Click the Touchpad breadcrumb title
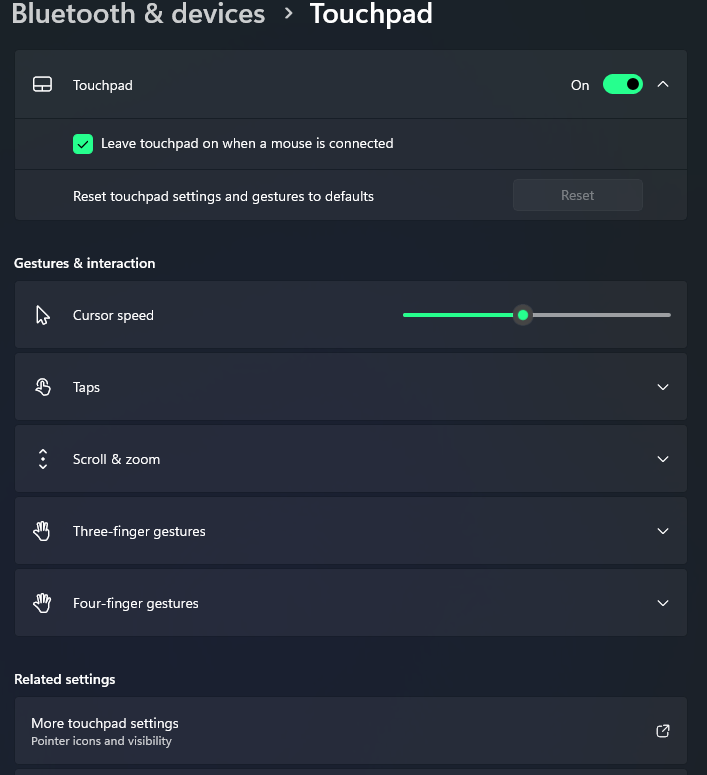The width and height of the screenshot is (707, 775). click(371, 13)
